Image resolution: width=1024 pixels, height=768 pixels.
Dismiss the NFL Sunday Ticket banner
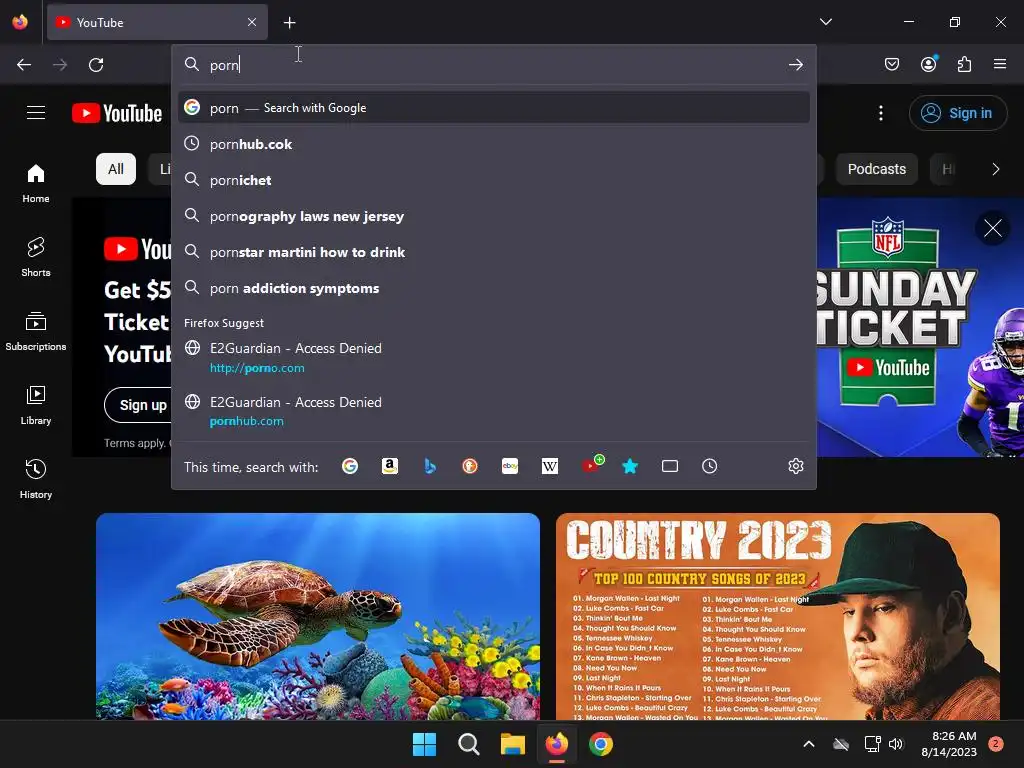[x=993, y=228]
